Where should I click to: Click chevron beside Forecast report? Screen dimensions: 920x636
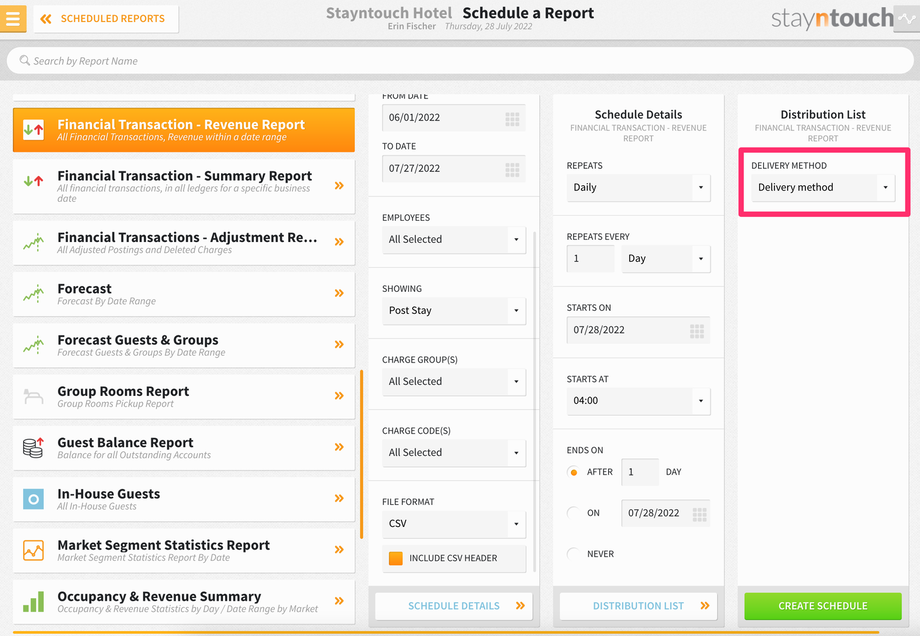(339, 293)
